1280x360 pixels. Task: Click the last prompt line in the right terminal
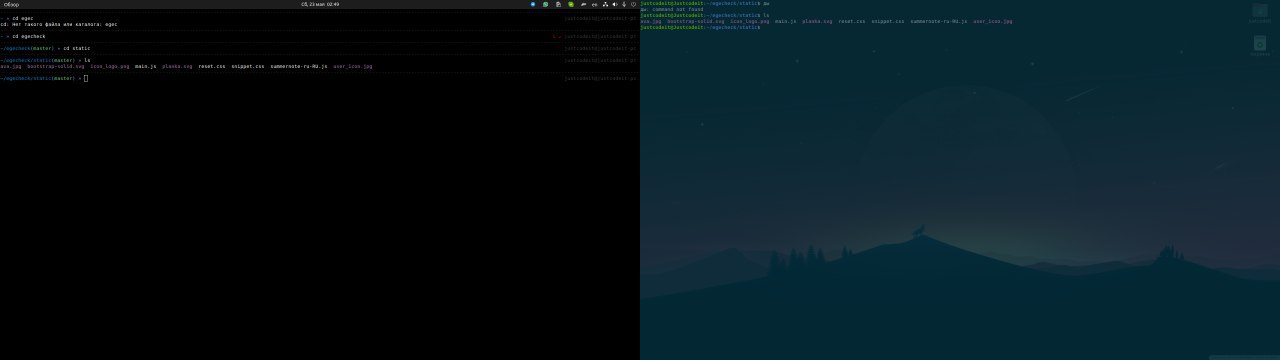(700, 27)
